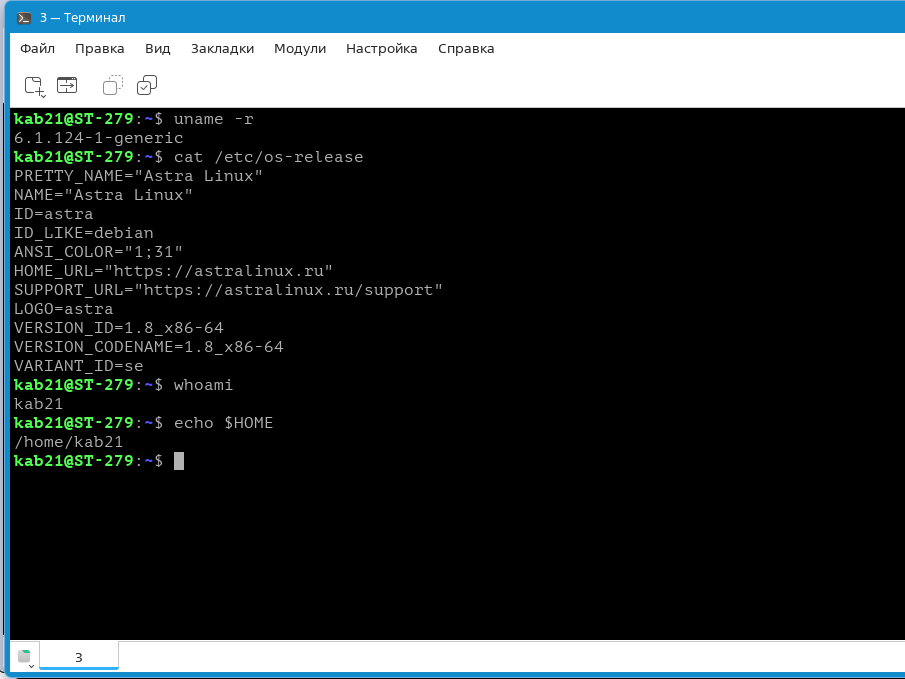Click the terminal cursor at the last prompt
905x679 pixels.
click(x=179, y=461)
